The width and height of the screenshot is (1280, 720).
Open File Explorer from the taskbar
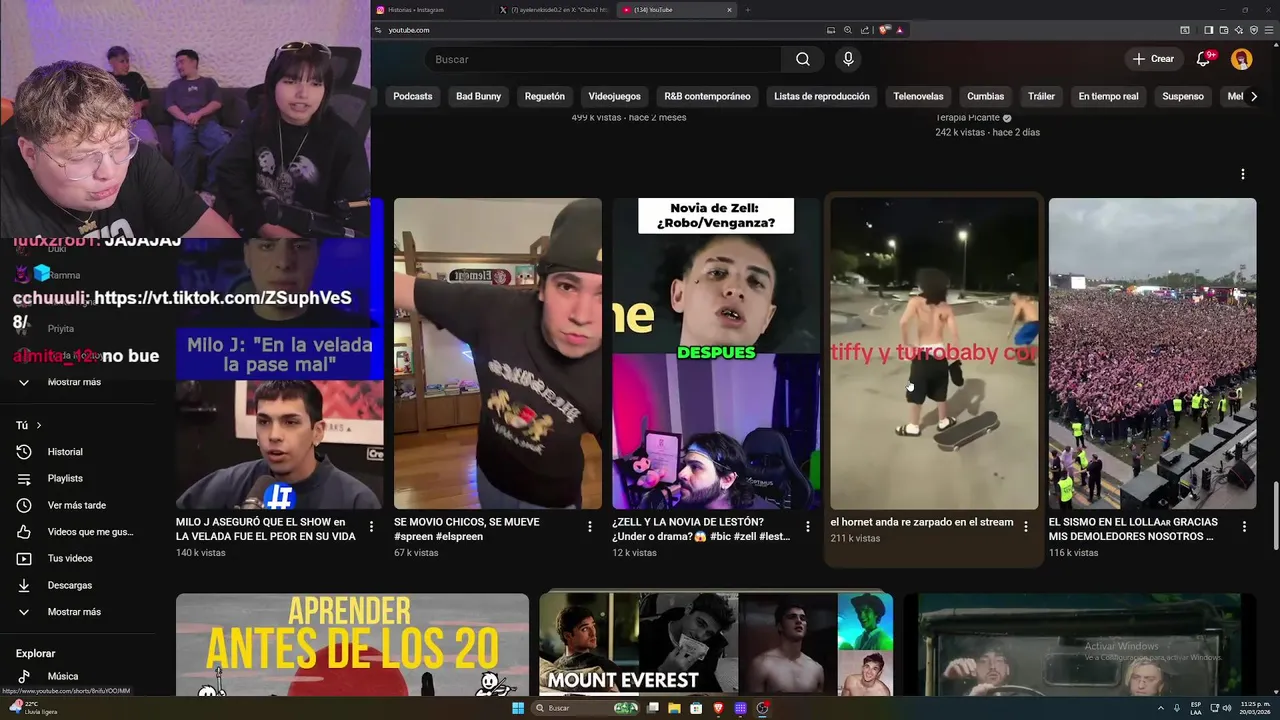coord(674,708)
